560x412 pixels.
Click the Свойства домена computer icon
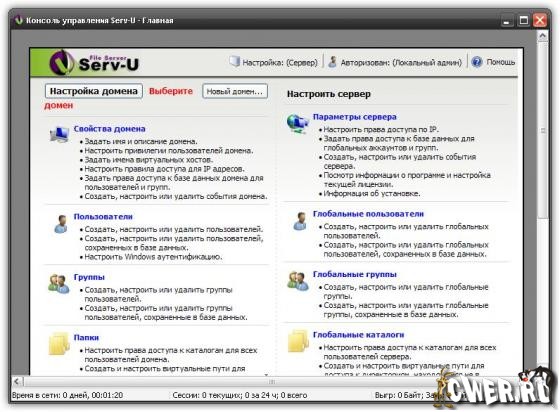point(59,135)
